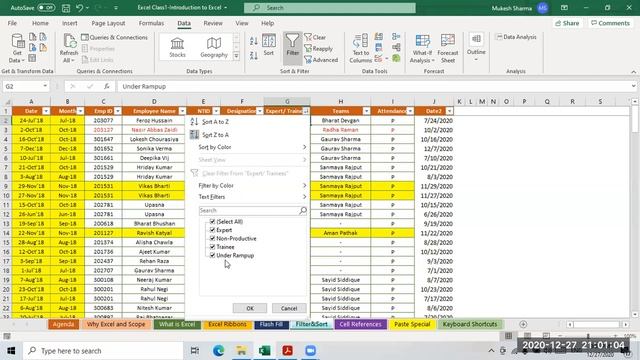Open the Emp ID filter dropdown
The image size is (640, 360).
click(x=118, y=111)
